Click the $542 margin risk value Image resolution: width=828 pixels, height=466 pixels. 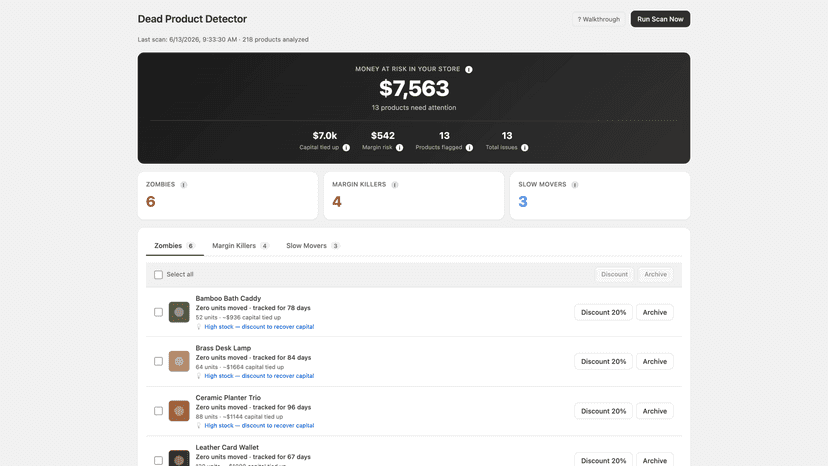[382, 136]
